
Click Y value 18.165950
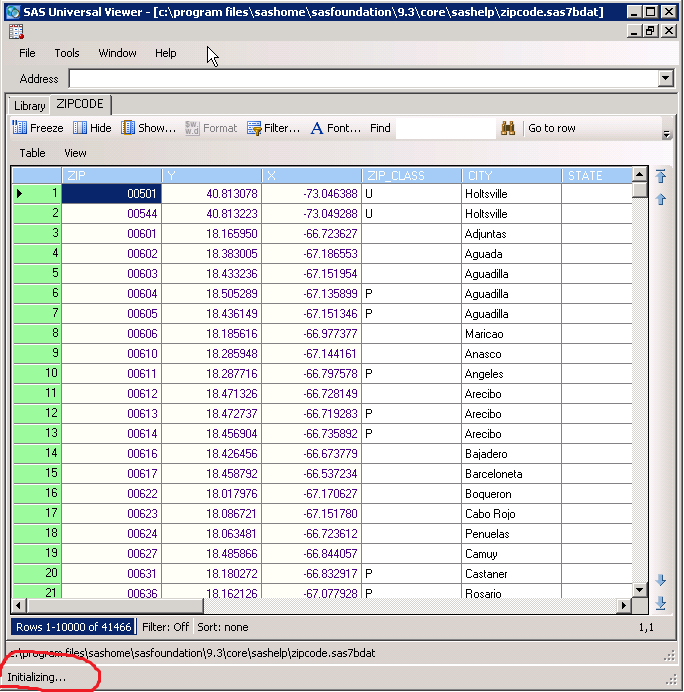(212, 233)
